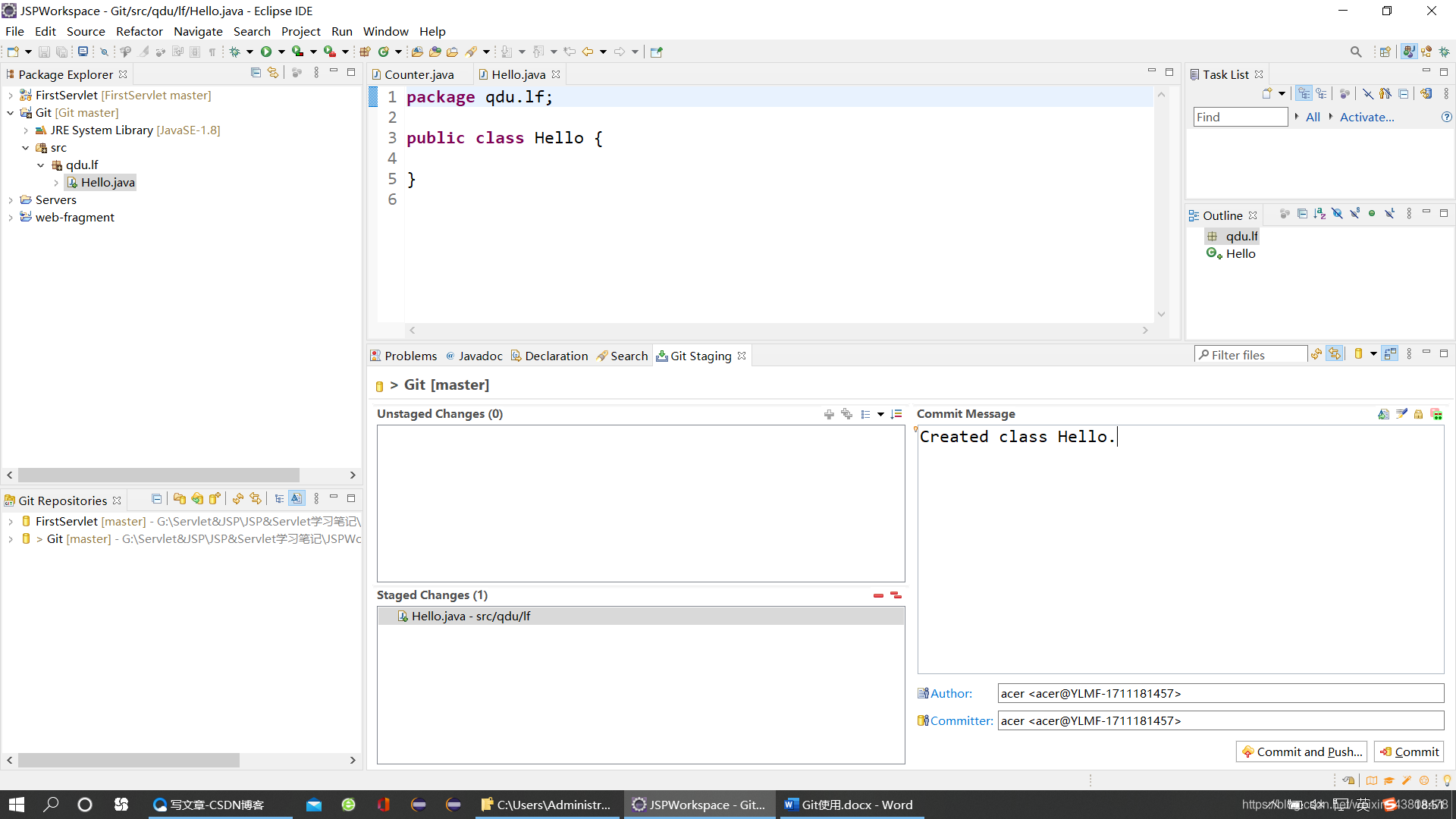Switch to the Problems tab

[403, 356]
